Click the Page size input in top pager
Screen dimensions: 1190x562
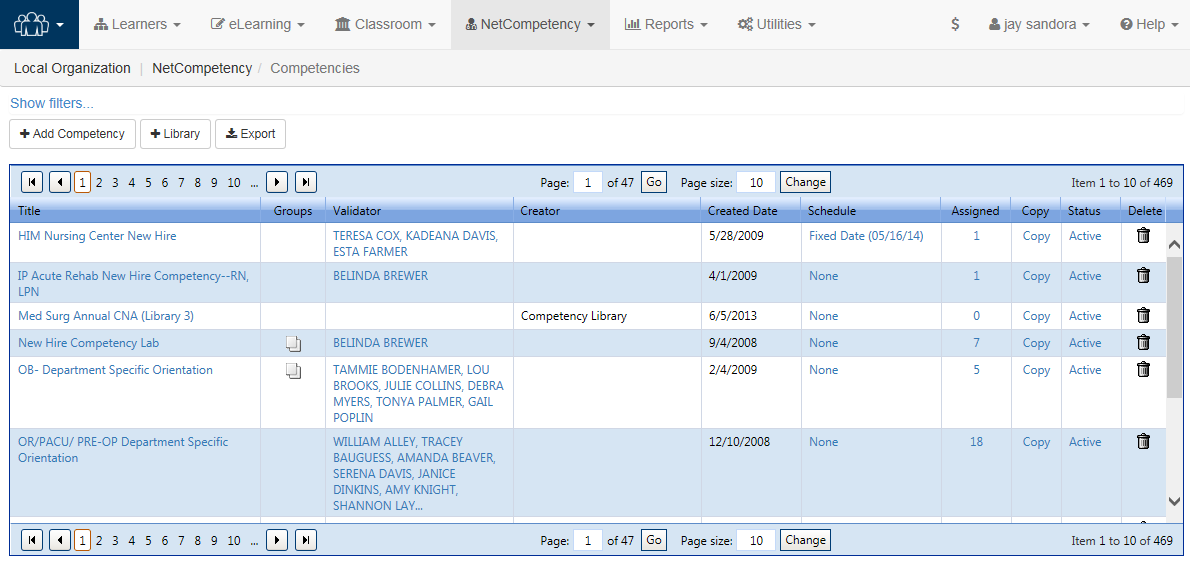click(x=755, y=182)
